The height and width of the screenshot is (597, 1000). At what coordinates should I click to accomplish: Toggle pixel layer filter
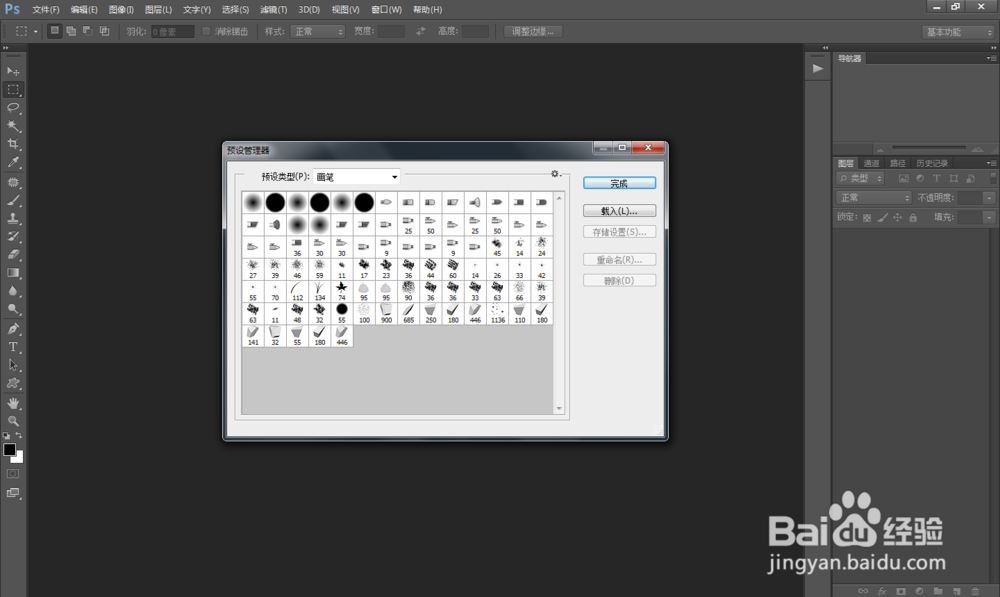tap(903, 179)
